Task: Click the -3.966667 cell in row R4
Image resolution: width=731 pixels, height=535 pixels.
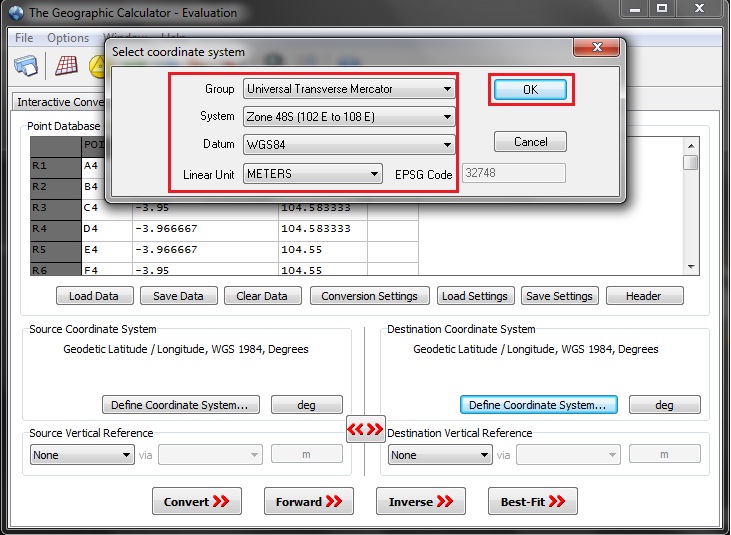Action: click(x=206, y=230)
